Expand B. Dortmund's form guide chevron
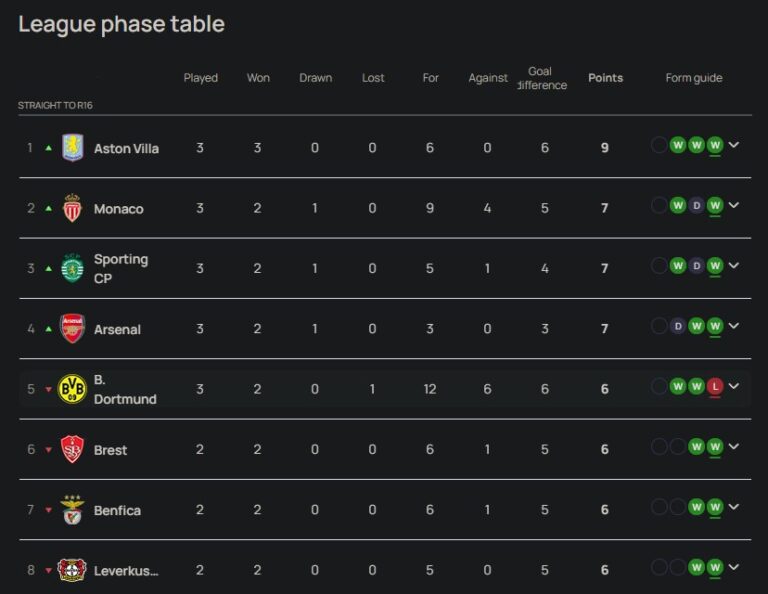768x594 pixels. tap(734, 387)
